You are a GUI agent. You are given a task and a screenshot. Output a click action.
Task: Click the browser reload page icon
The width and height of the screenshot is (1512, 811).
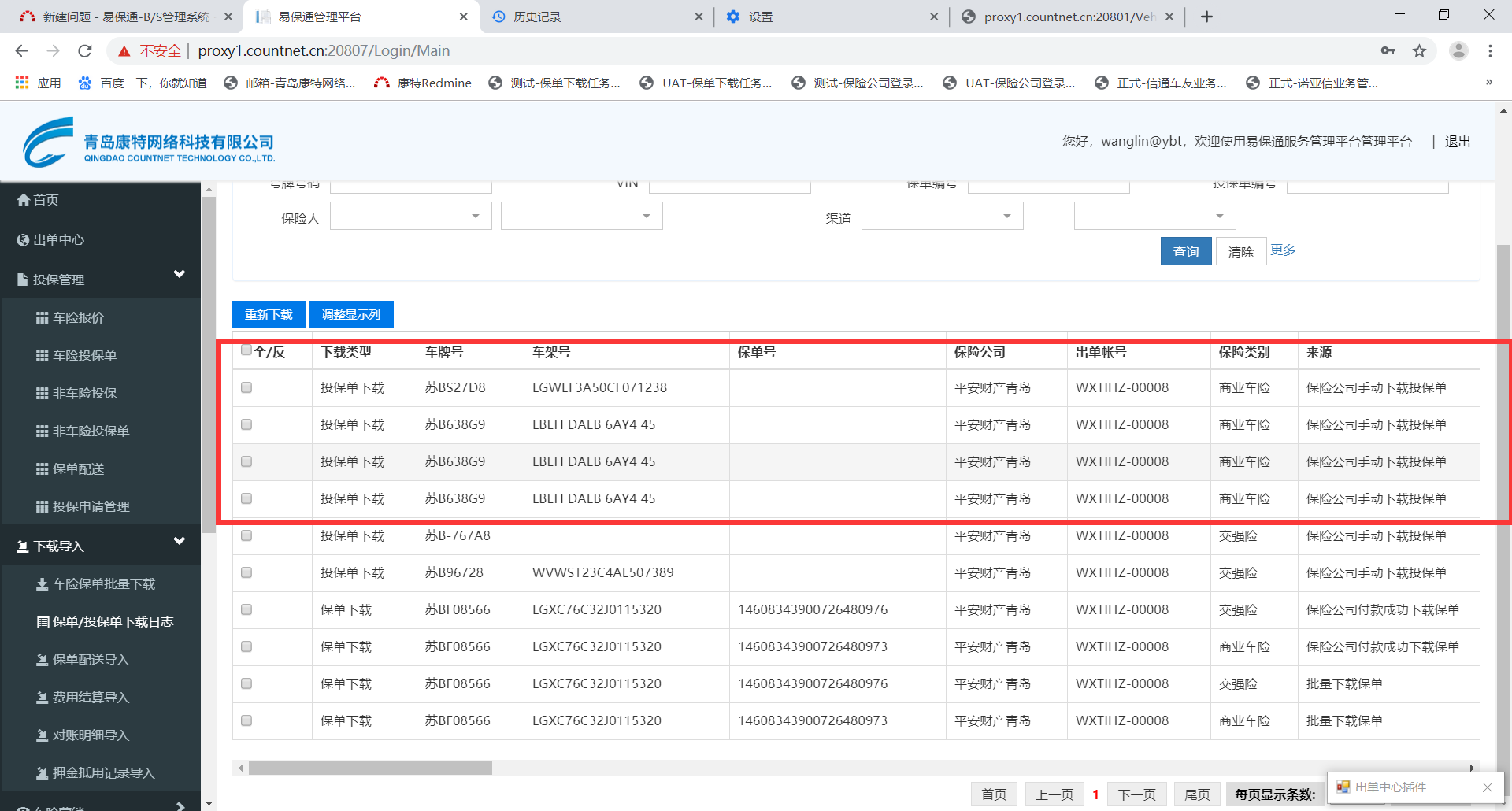click(x=85, y=51)
